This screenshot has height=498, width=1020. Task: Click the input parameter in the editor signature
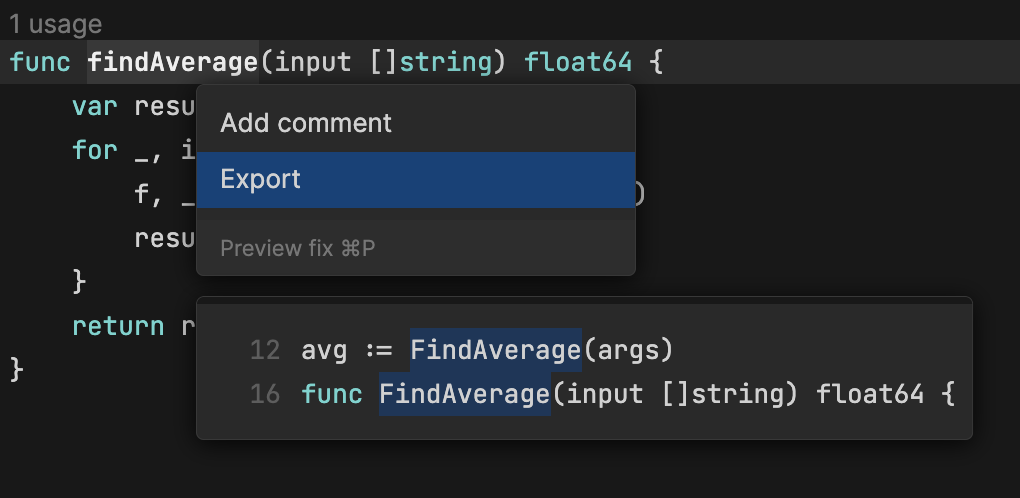pyautogui.click(x=313, y=63)
